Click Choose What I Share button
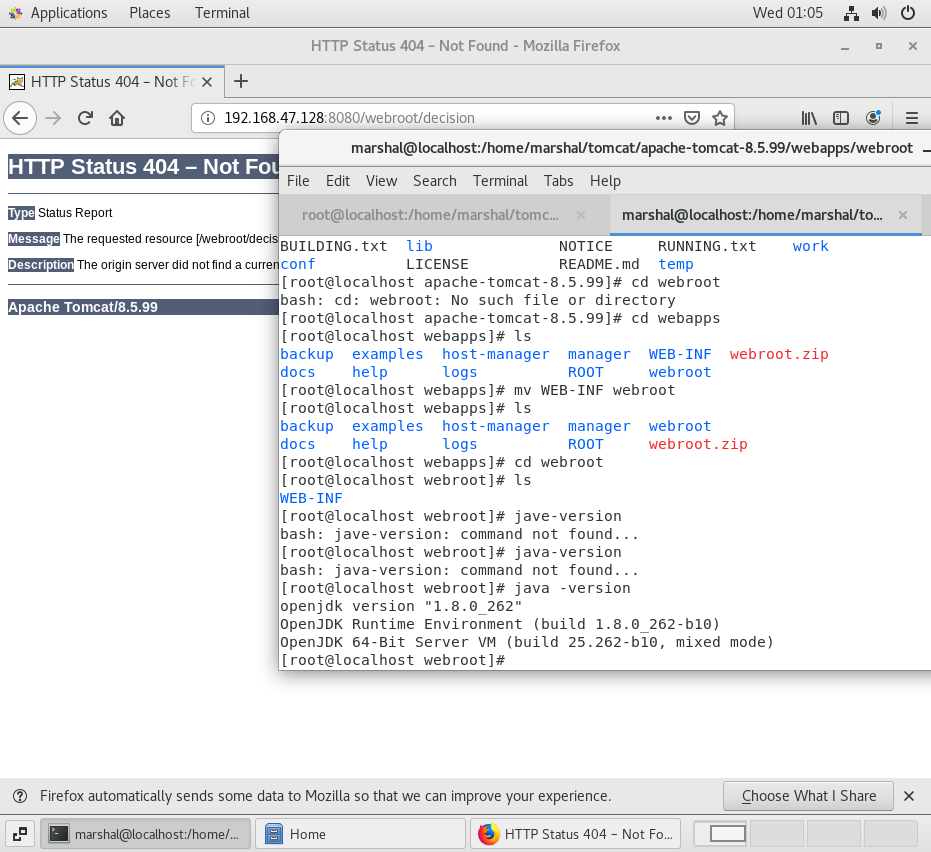This screenshot has height=852, width=931. [808, 796]
